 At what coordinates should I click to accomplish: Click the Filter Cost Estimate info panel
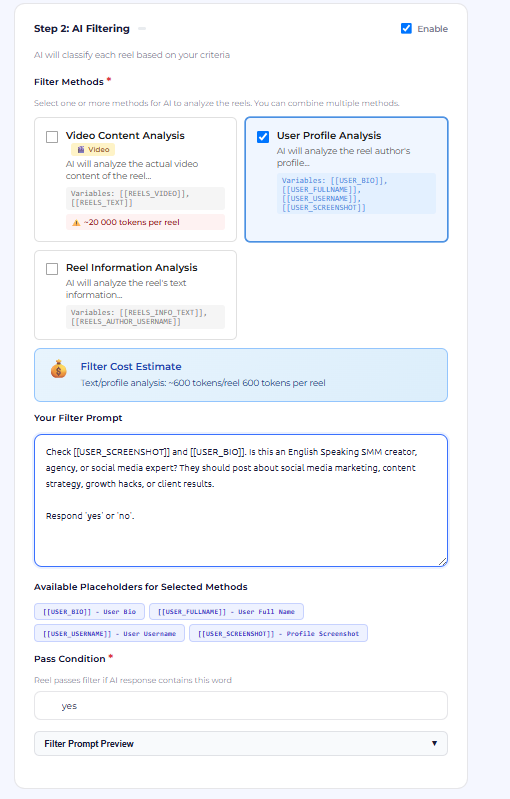241,375
